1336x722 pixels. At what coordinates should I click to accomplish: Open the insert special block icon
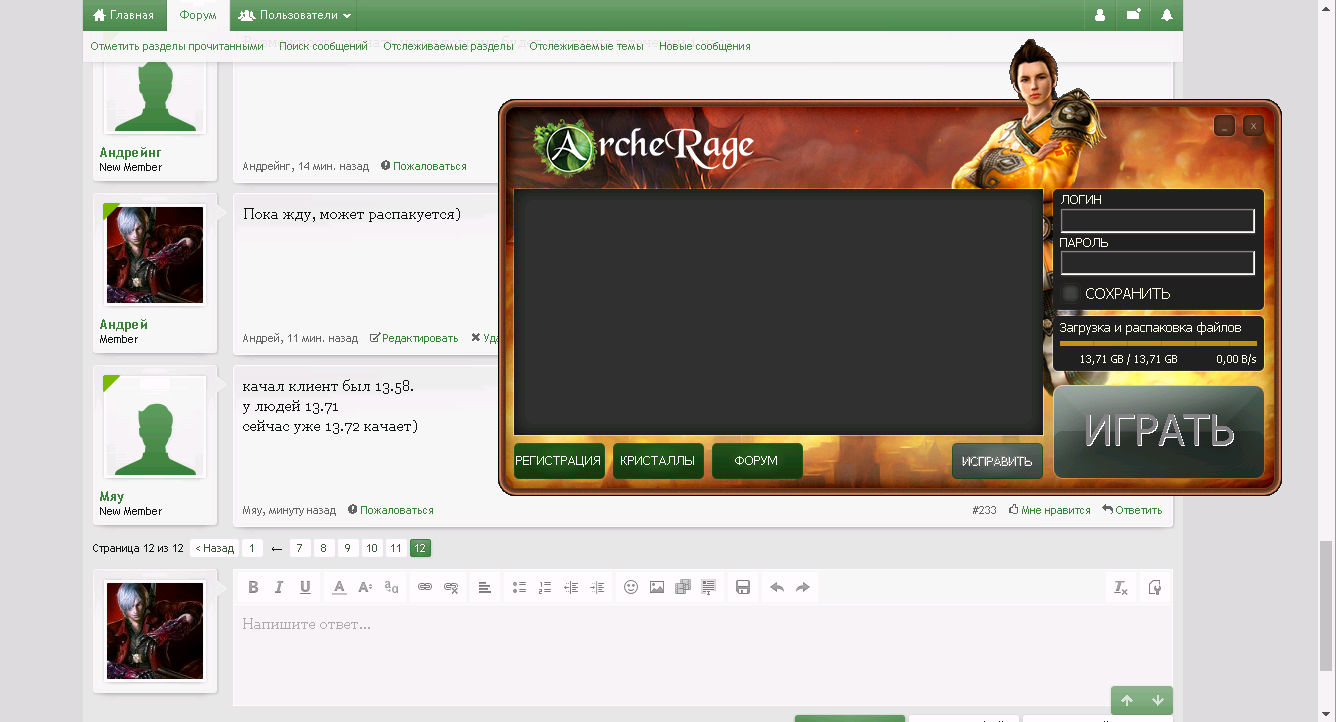709,587
